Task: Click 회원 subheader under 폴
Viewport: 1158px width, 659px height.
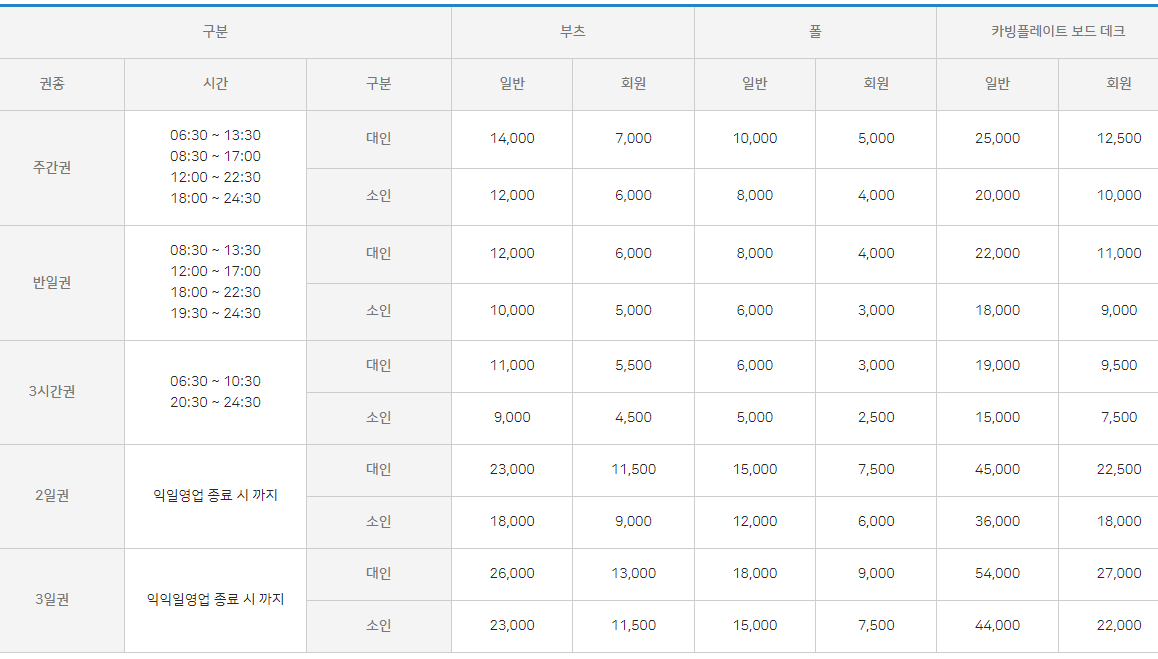Action: 876,84
